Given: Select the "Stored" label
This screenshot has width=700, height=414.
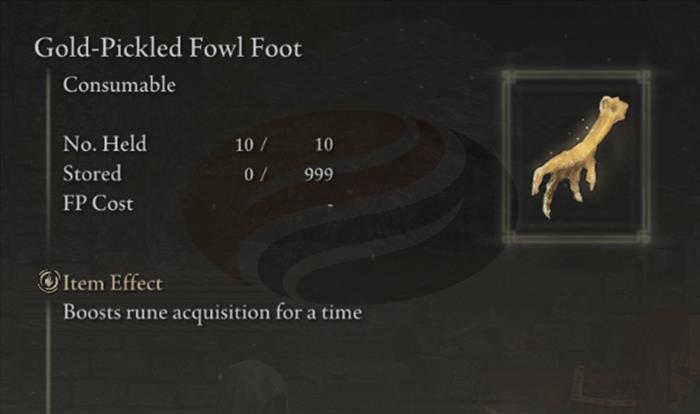Looking at the screenshot, I should coord(92,174).
